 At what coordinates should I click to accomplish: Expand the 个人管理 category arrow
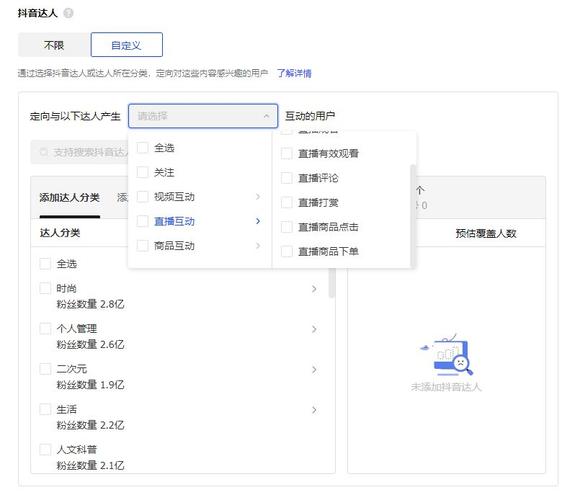coord(314,329)
